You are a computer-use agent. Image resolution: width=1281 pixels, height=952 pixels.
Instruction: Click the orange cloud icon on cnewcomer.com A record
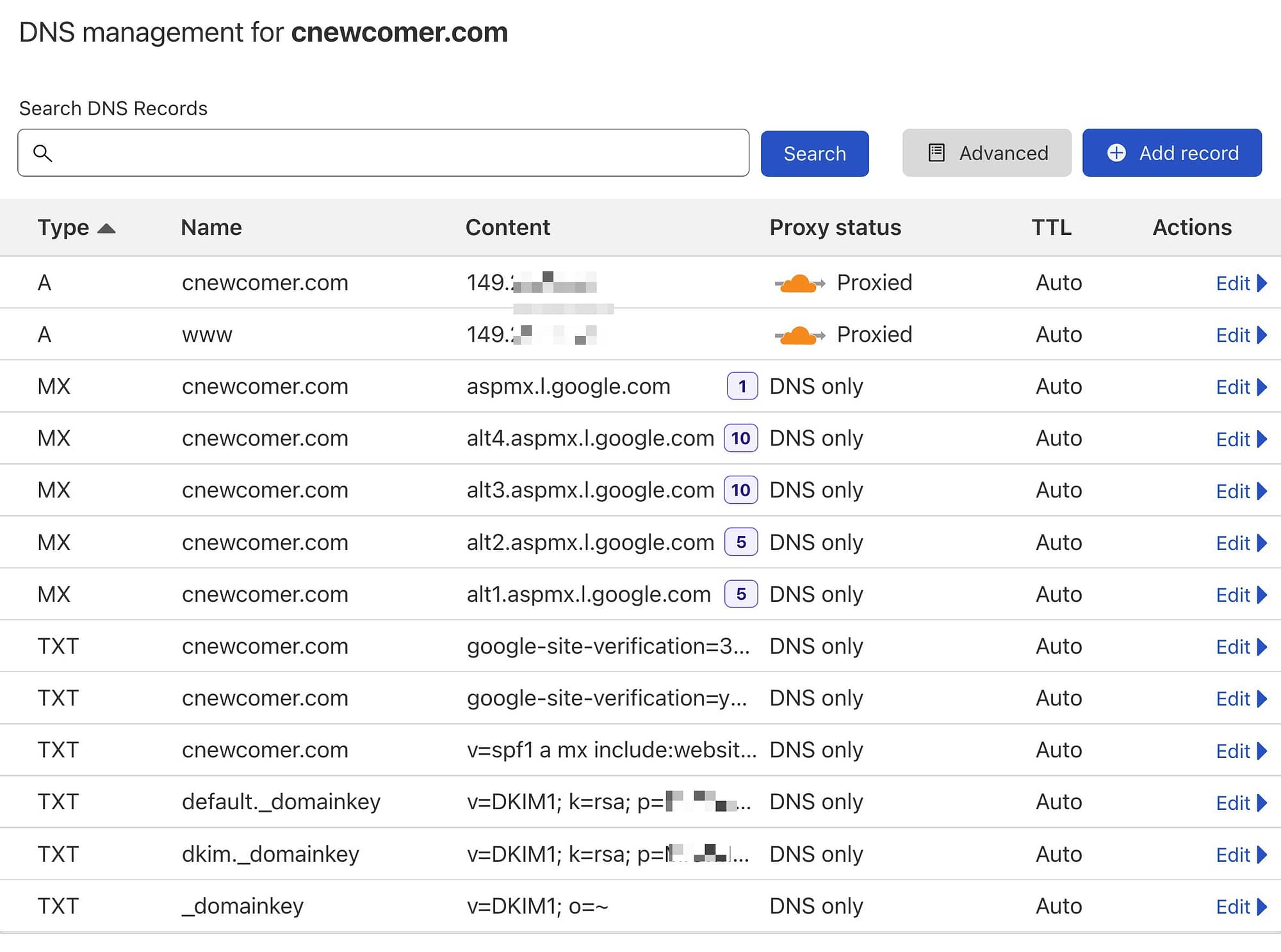799,283
